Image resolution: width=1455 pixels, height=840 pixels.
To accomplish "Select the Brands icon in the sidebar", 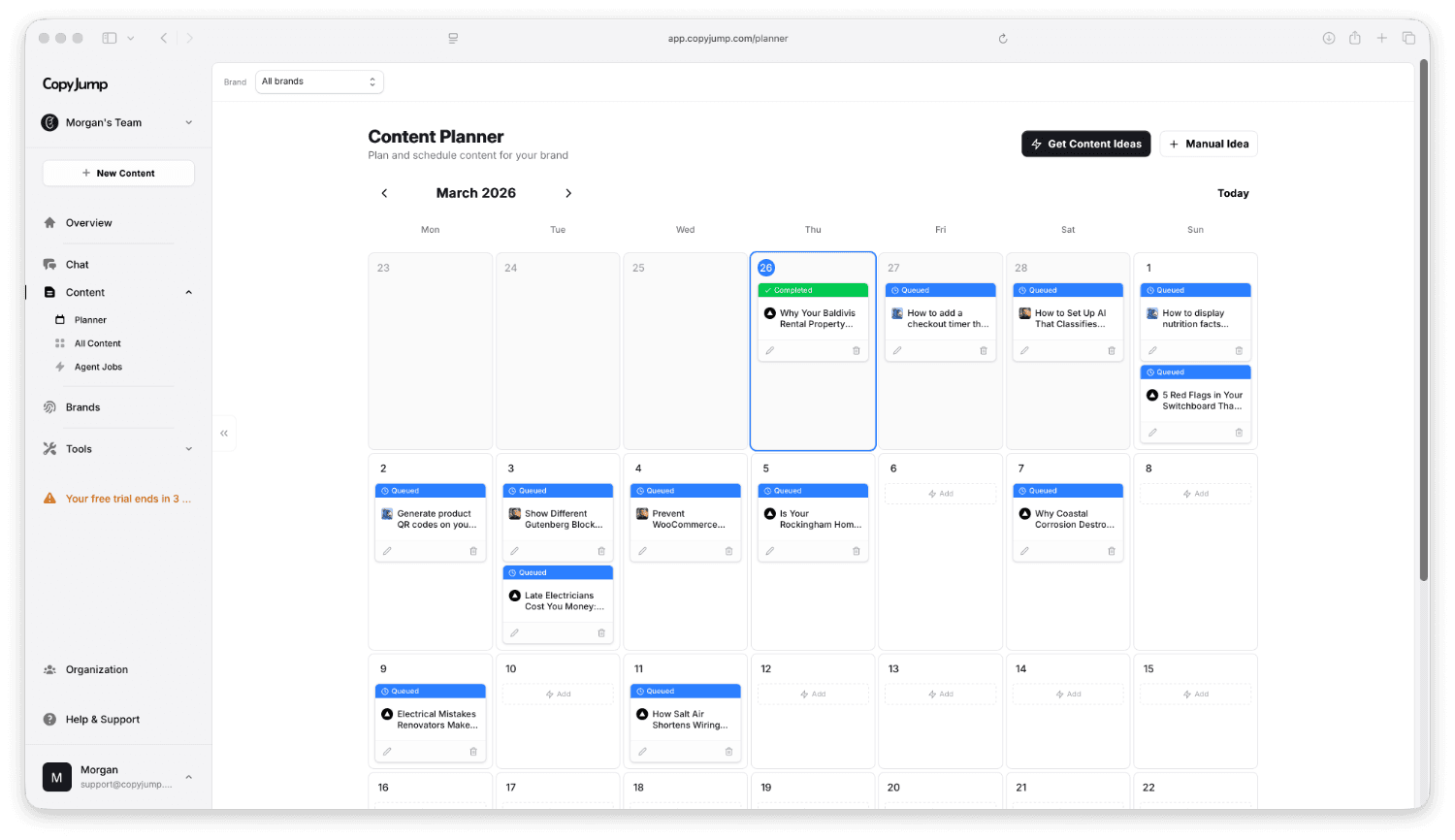I will coord(51,406).
